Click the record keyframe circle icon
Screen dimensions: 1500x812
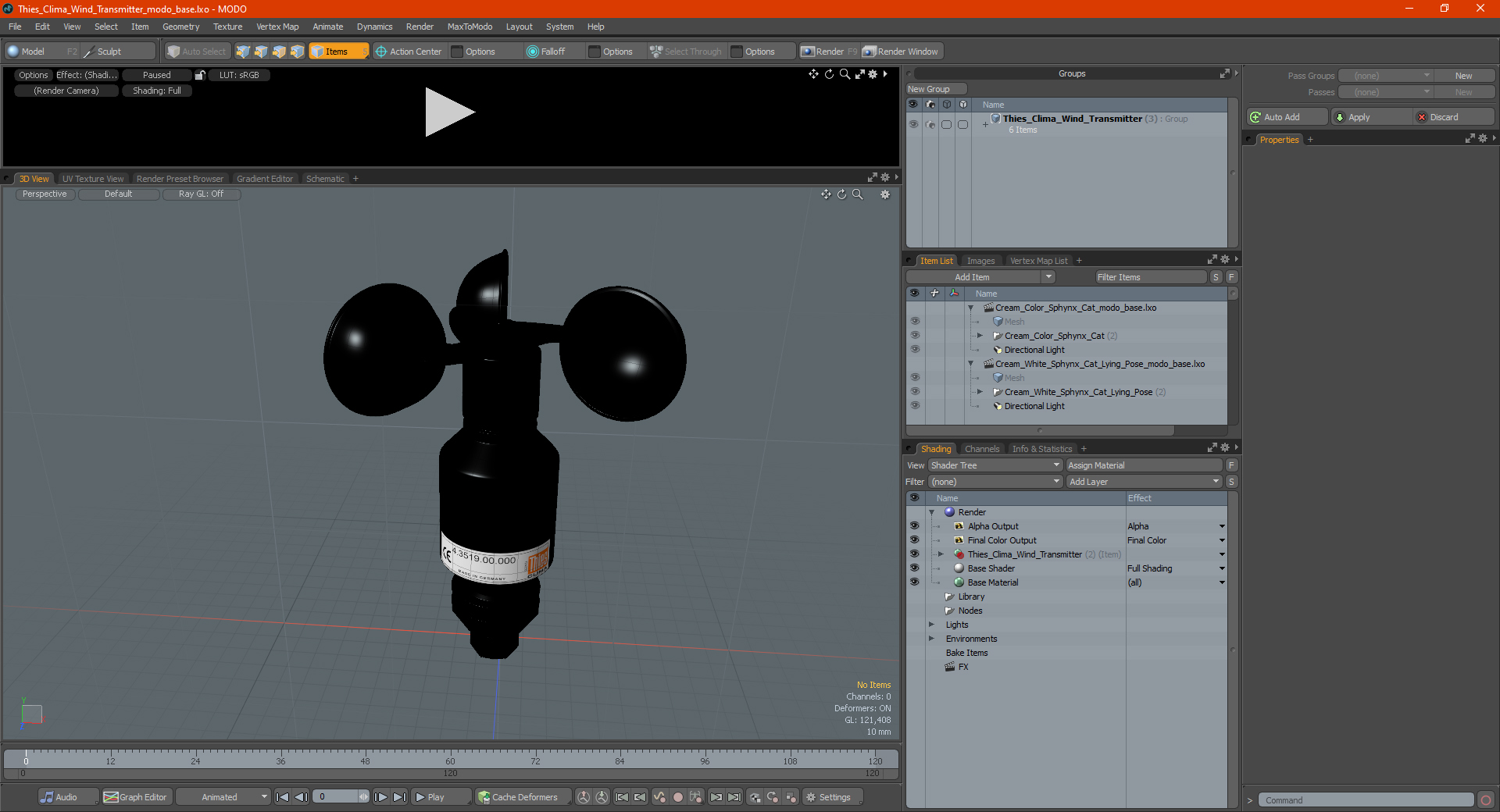678,797
